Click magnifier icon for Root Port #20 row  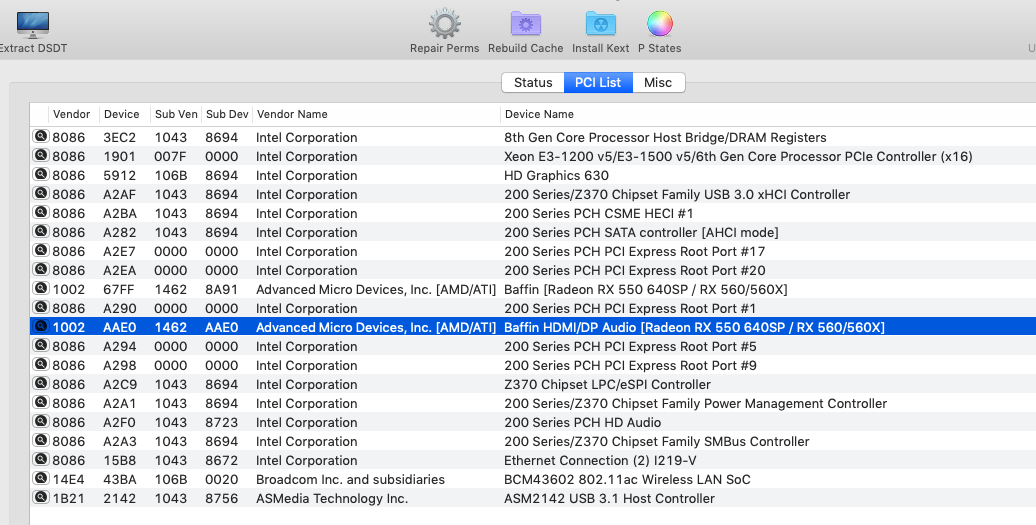tap(41, 269)
